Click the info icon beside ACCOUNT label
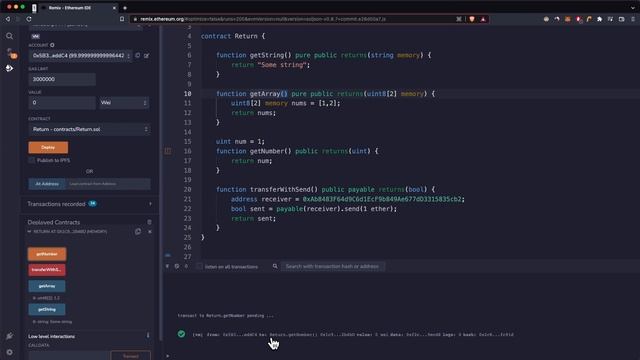The height and width of the screenshot is (360, 640). (x=52, y=45)
